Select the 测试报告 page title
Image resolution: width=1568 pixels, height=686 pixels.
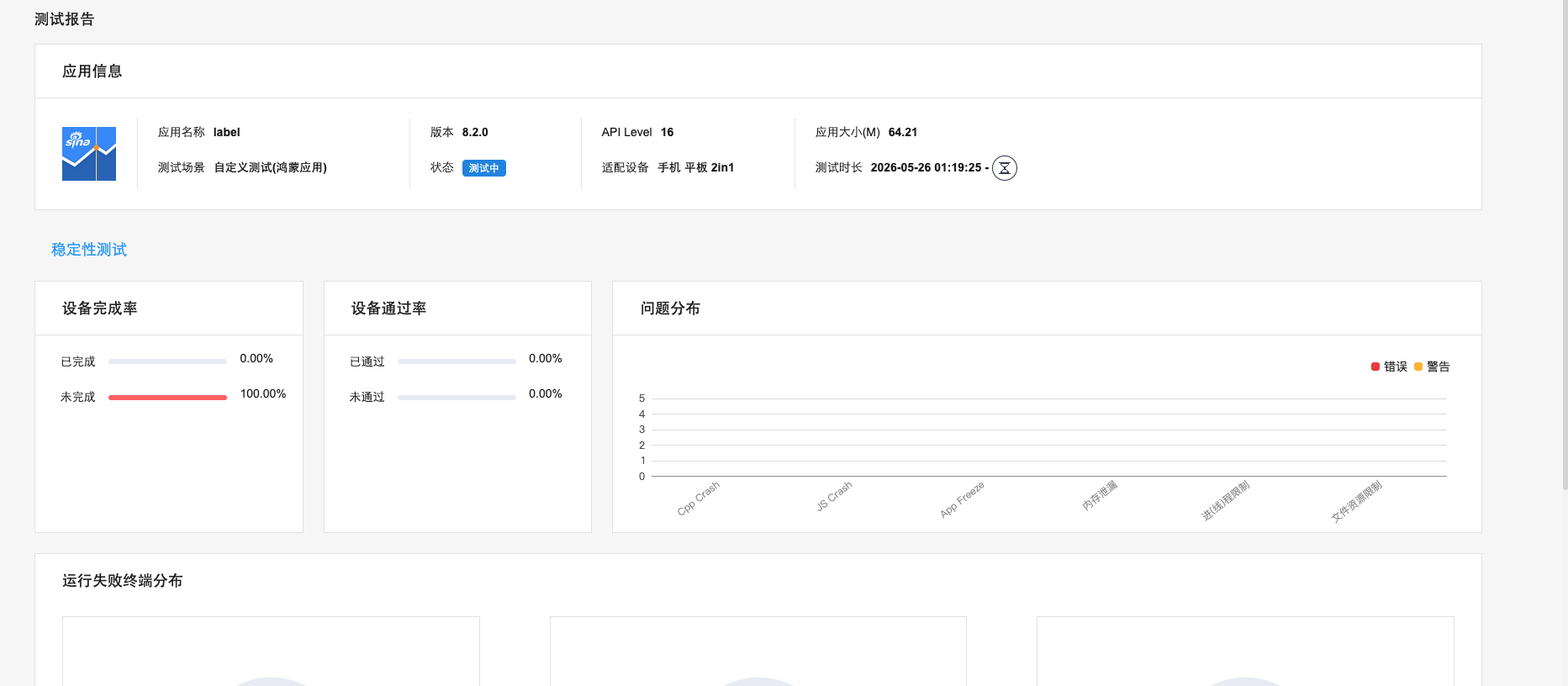(x=65, y=19)
